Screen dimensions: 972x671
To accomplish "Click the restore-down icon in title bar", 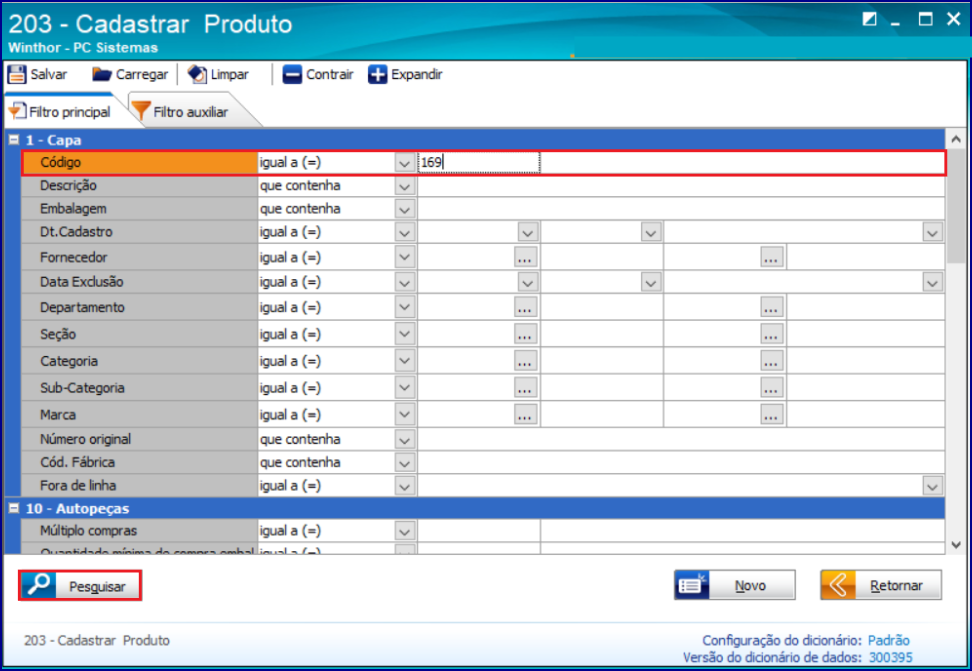I will (x=869, y=19).
